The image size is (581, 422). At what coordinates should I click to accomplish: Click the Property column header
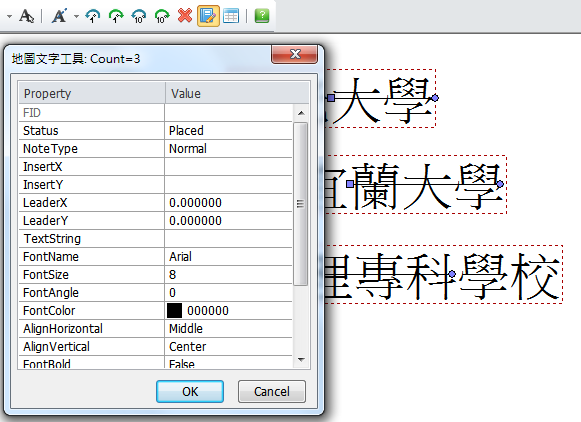coord(92,93)
